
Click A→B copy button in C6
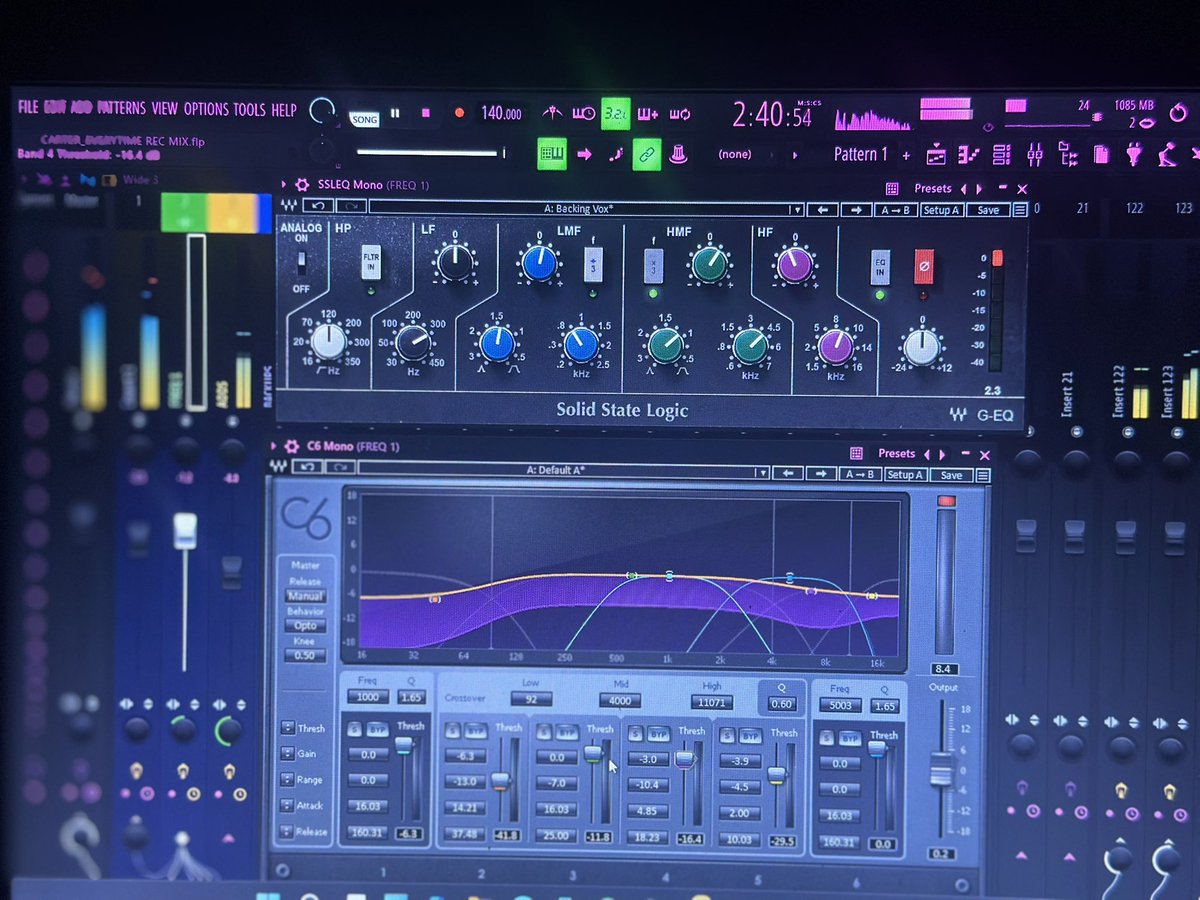click(x=859, y=474)
